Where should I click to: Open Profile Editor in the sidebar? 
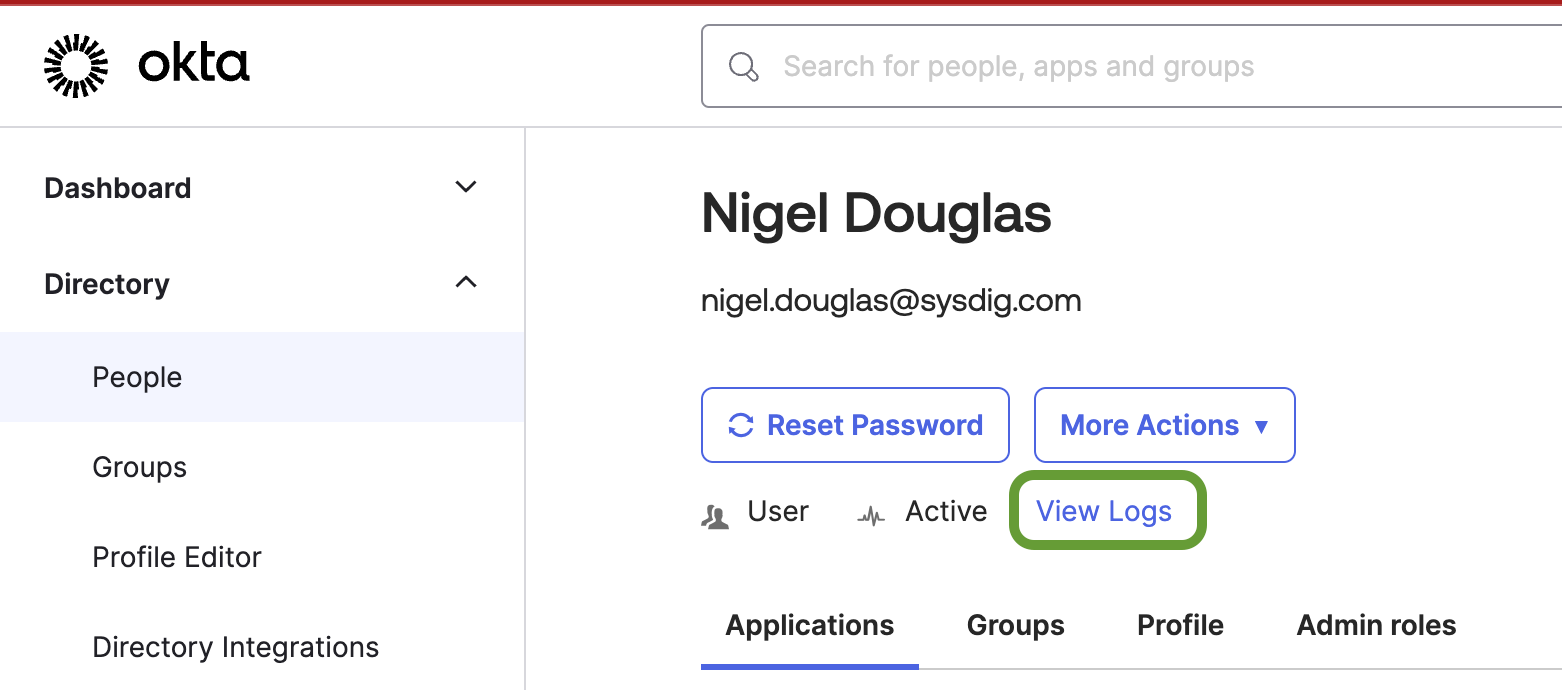pyautogui.click(x=177, y=557)
